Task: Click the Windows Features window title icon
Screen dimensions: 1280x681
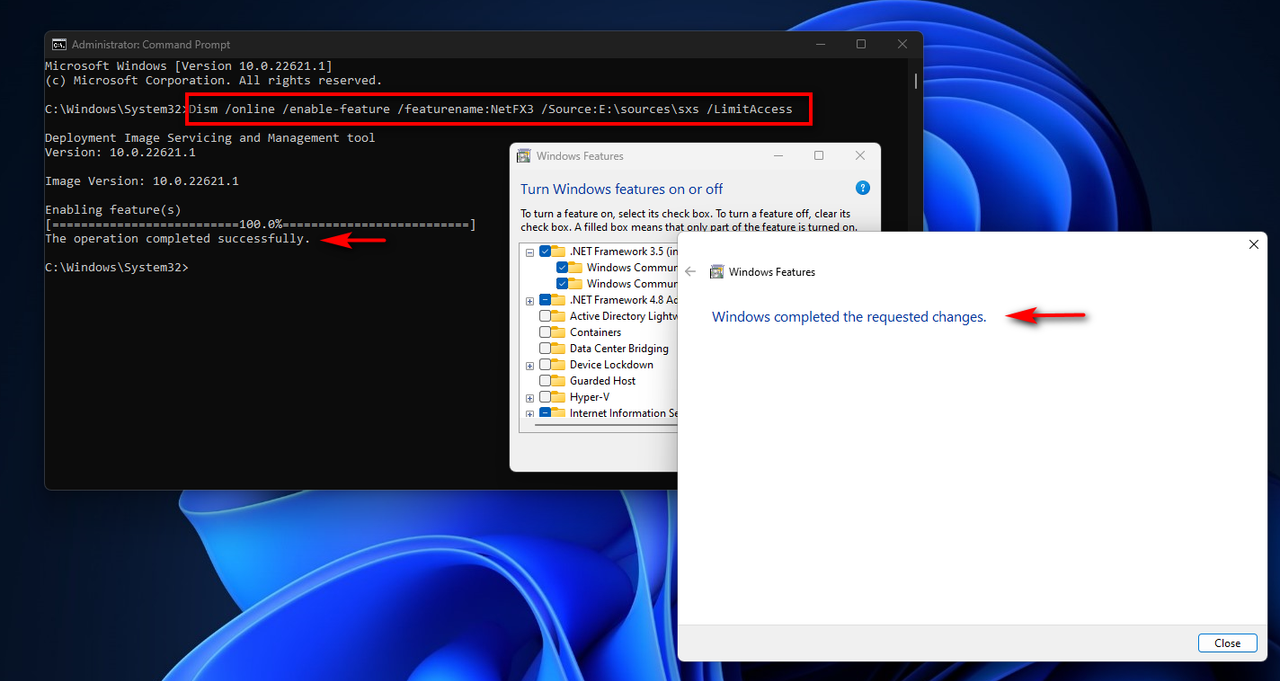Action: 523,156
